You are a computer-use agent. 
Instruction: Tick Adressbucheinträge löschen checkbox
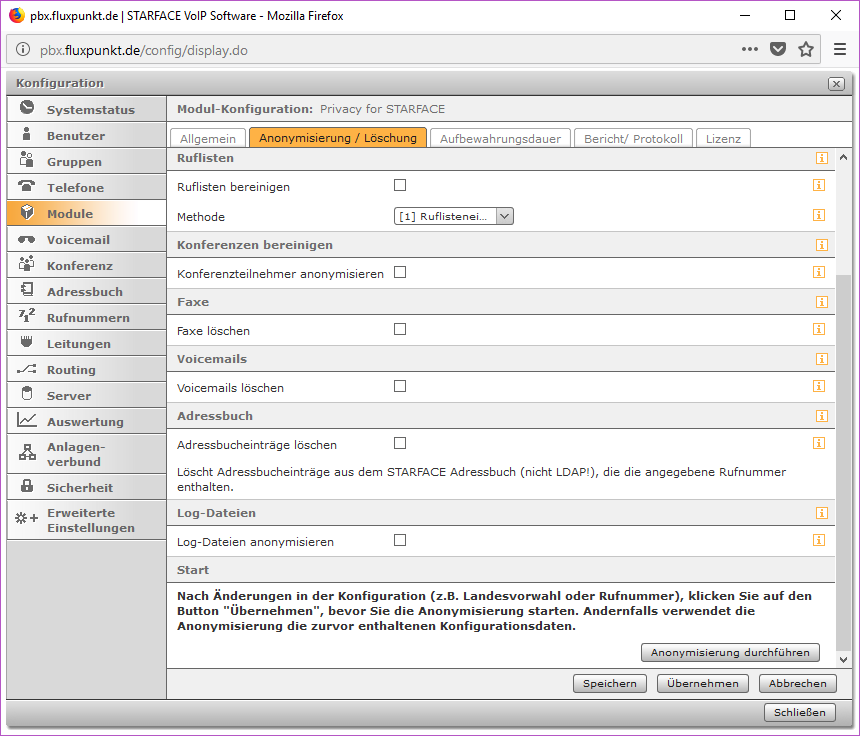click(400, 443)
